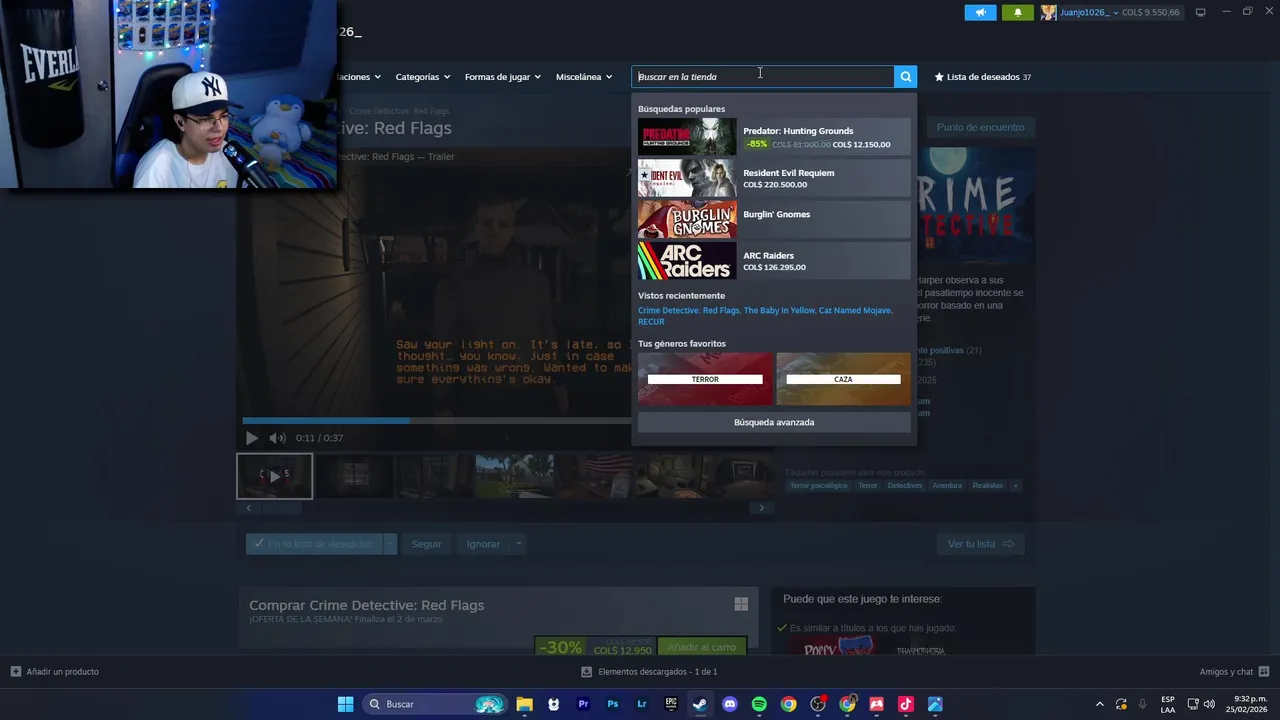
Task: Open File Explorer from taskbar
Action: click(524, 704)
